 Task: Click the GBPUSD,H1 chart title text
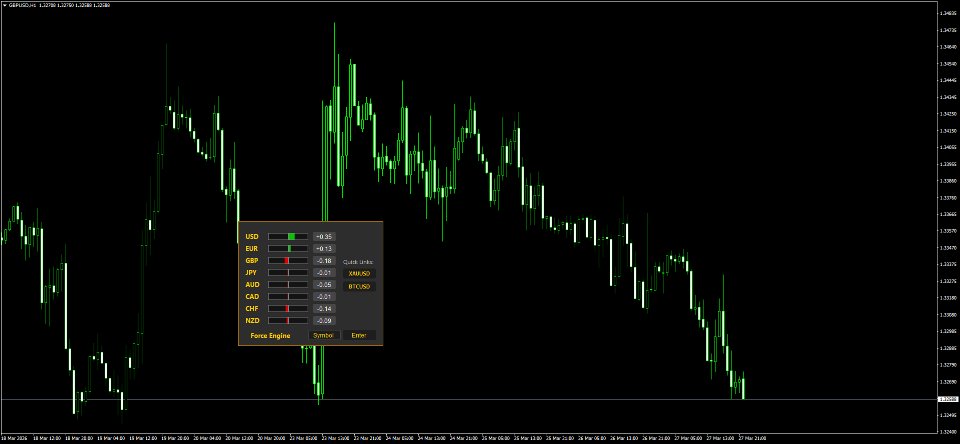coord(21,5)
